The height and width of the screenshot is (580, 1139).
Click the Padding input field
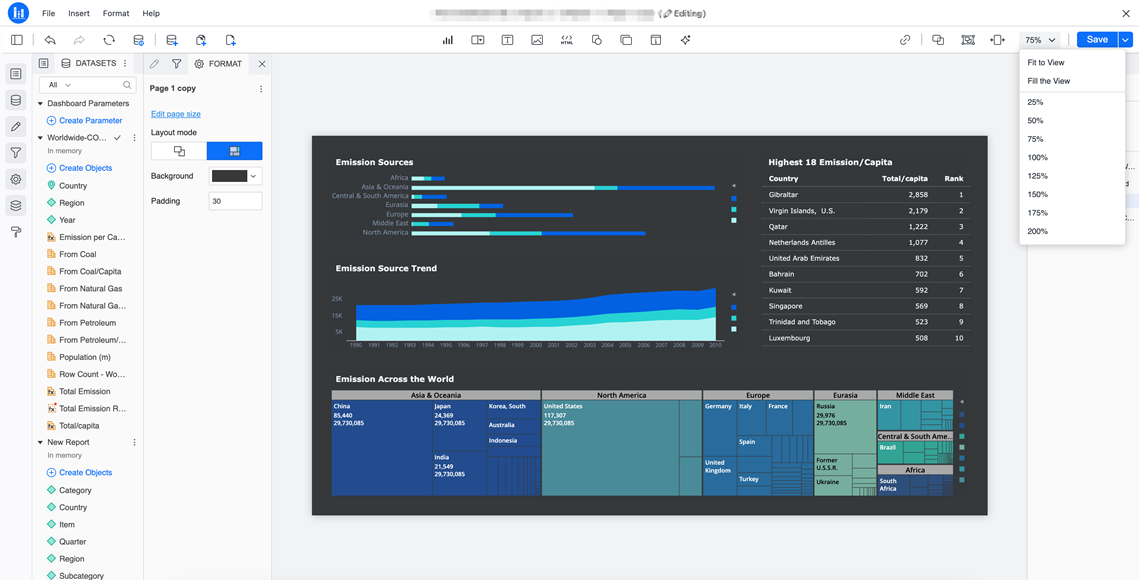235,201
